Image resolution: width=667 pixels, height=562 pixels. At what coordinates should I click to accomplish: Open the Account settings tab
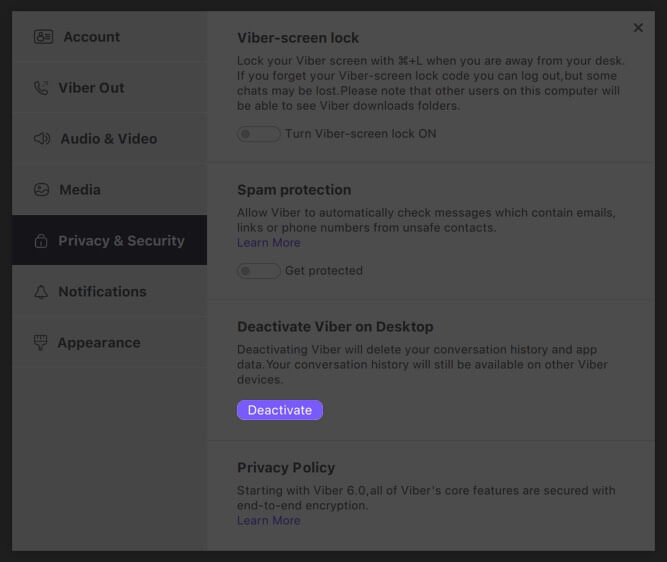coord(109,37)
